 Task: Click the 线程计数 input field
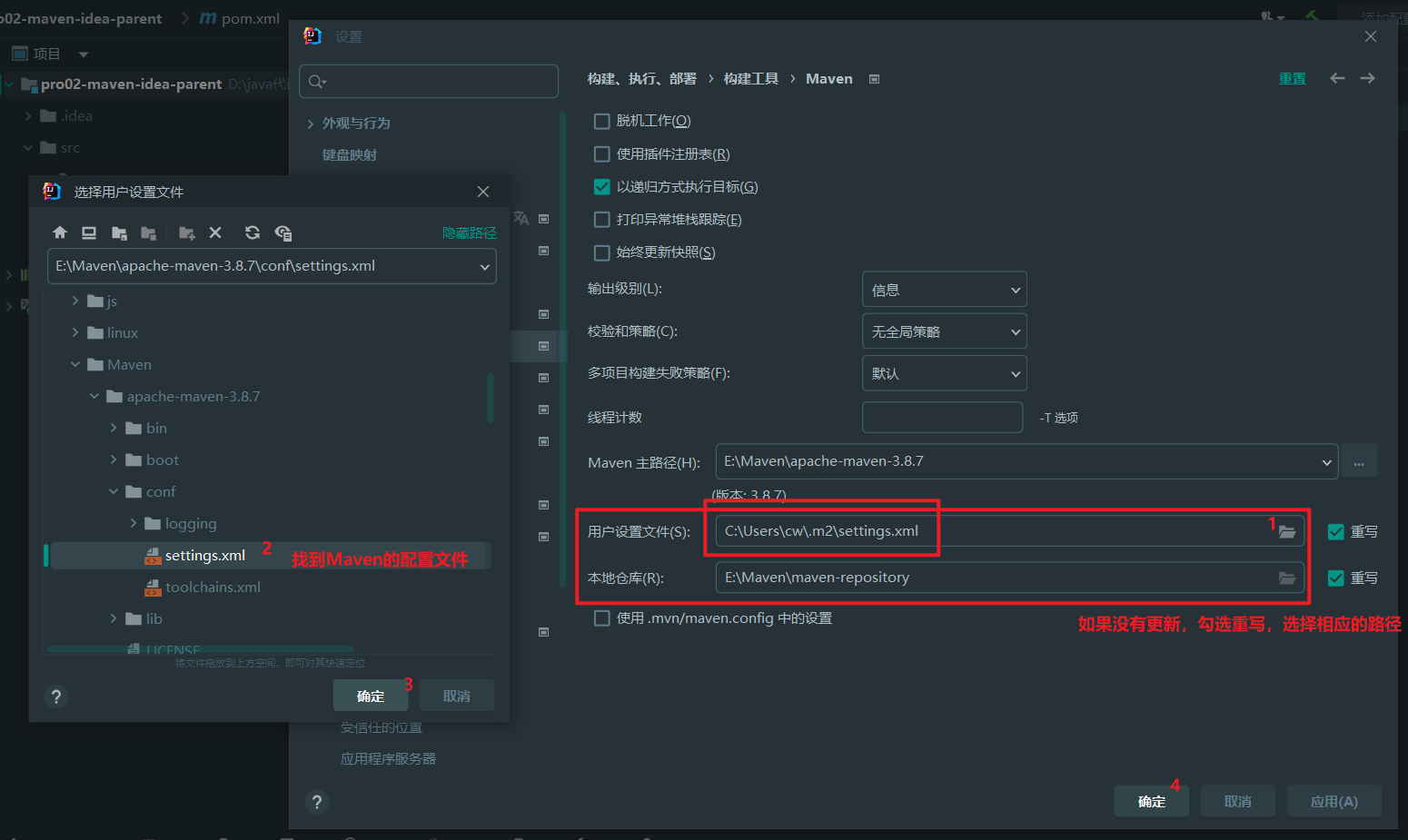tap(942, 418)
